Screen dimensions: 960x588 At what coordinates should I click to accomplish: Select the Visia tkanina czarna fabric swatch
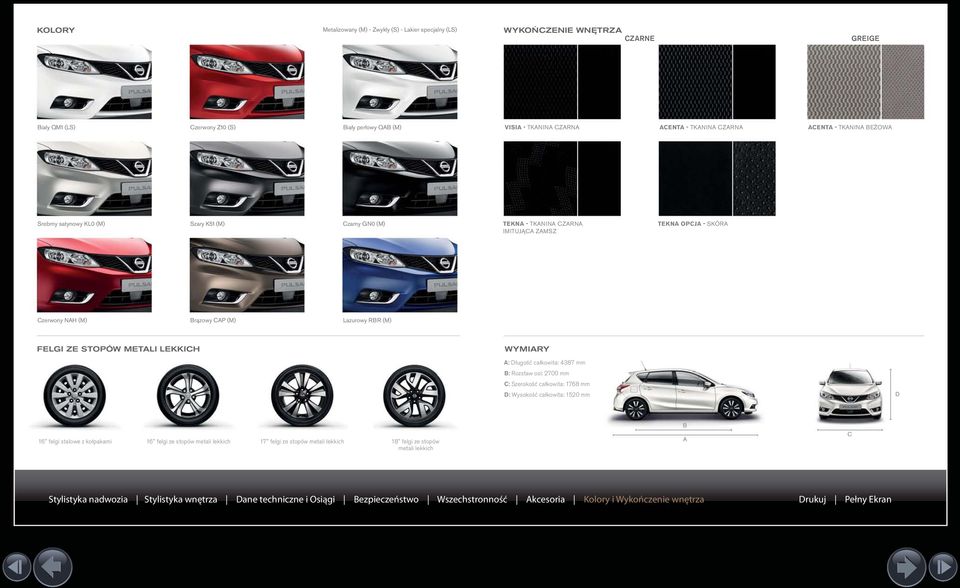(562, 81)
